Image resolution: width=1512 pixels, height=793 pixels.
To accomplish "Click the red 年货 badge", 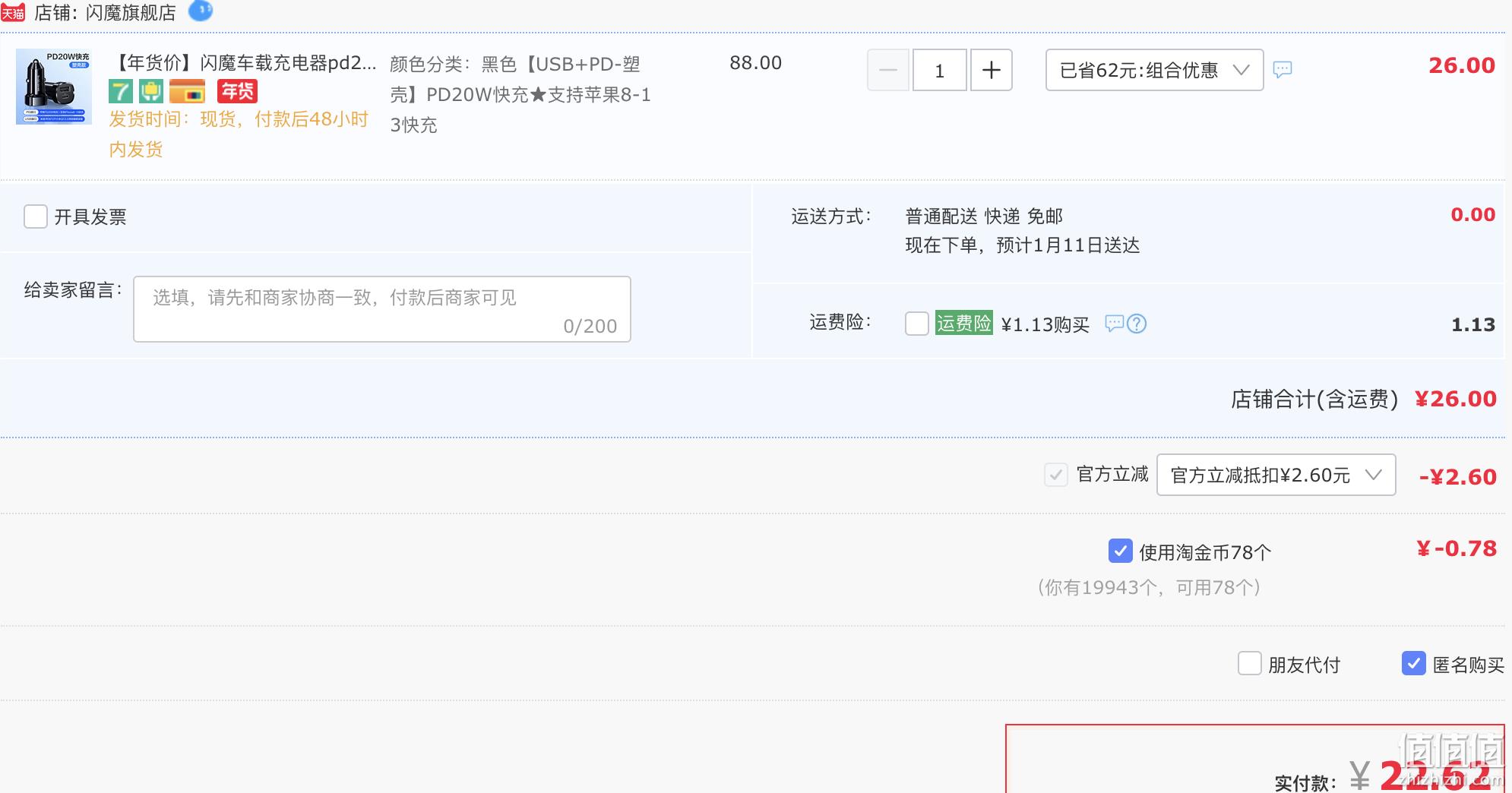I will (x=237, y=91).
